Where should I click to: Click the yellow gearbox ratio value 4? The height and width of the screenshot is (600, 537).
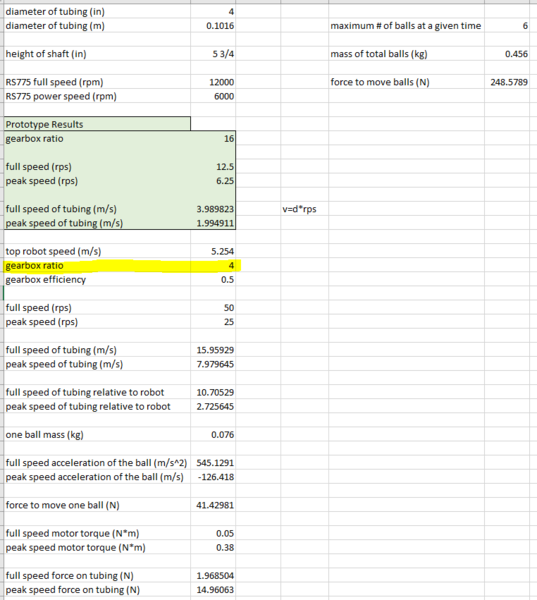213,266
